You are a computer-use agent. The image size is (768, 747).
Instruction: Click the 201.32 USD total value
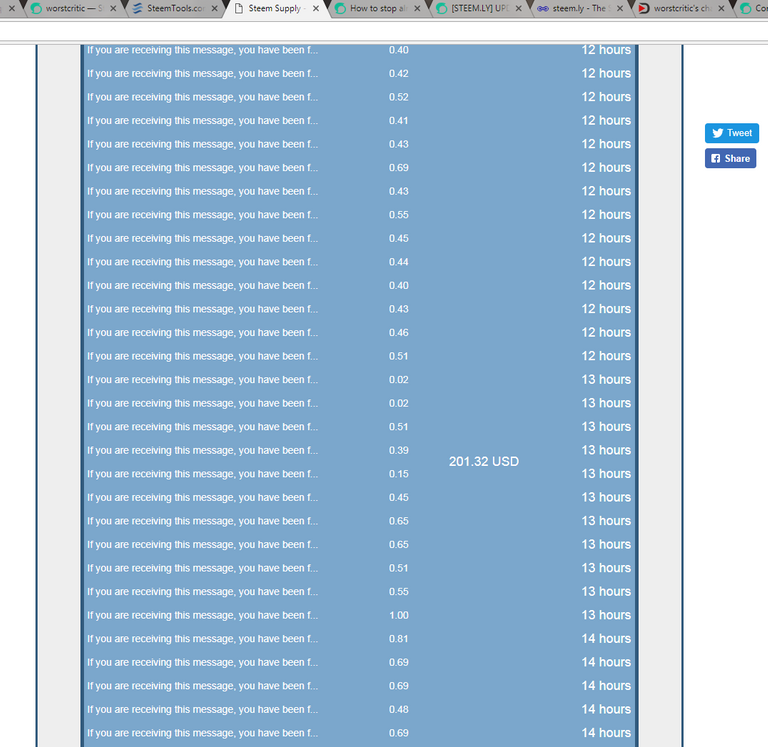[483, 461]
